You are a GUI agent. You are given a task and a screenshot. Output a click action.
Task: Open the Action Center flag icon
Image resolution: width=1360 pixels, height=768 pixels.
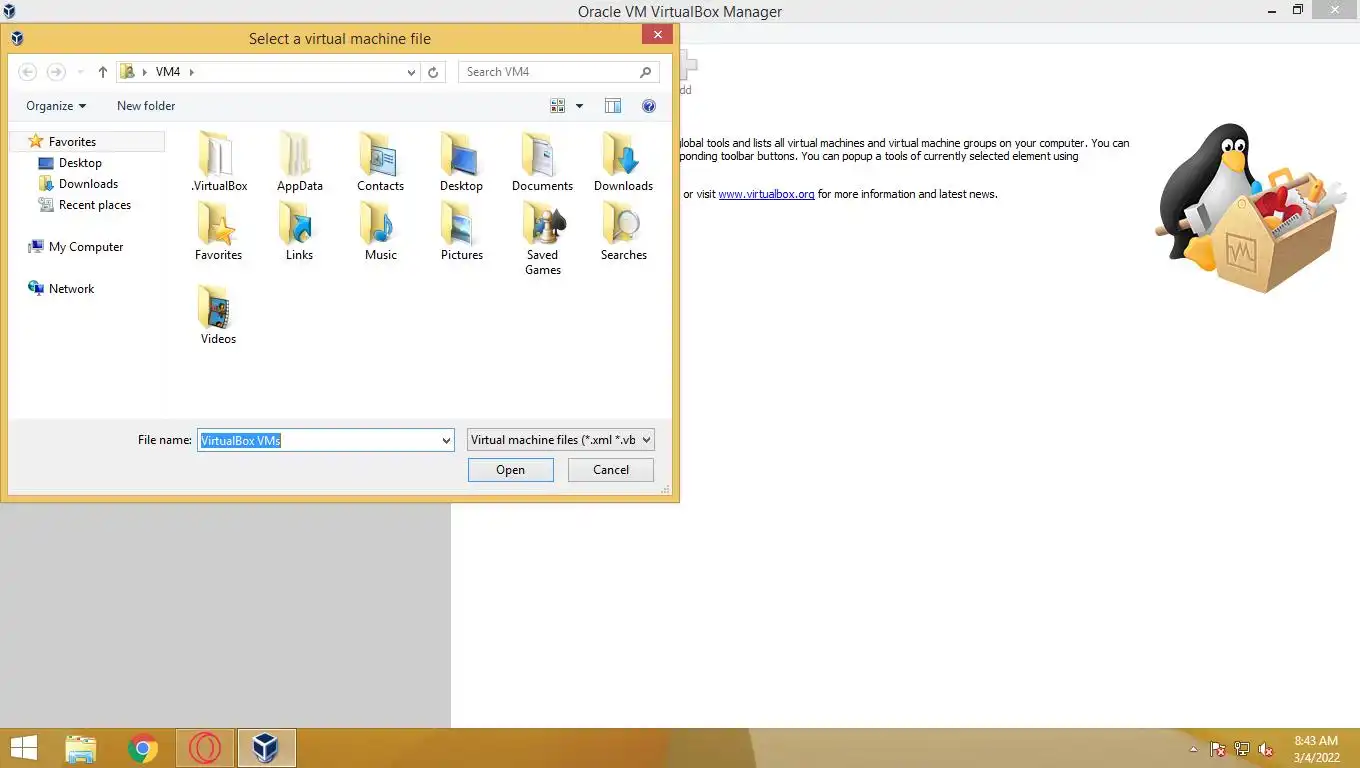tap(1218, 749)
